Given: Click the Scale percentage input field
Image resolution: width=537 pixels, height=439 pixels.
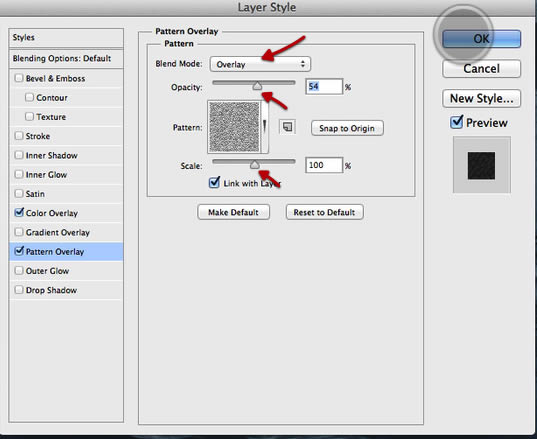Looking at the screenshot, I should click(324, 165).
